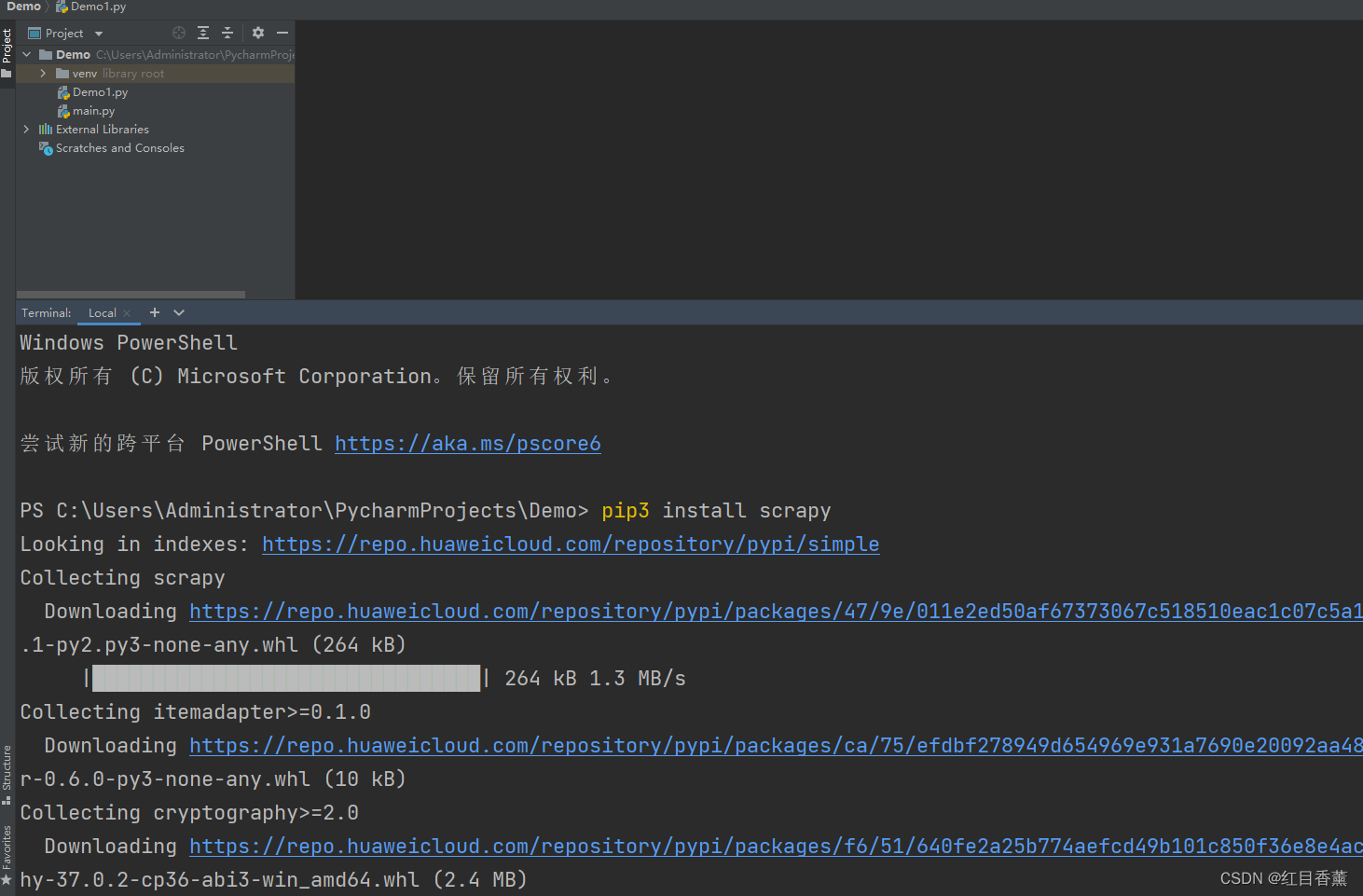Select main.py in the Project tree
The height and width of the screenshot is (896, 1363).
pos(93,110)
